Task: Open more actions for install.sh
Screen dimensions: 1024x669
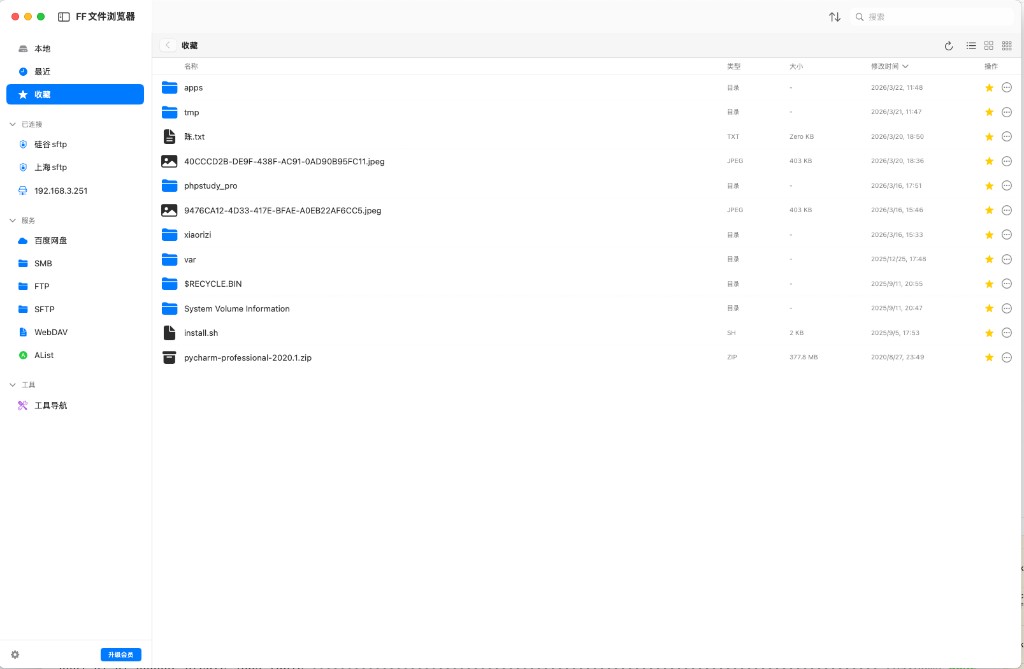Action: click(1006, 333)
